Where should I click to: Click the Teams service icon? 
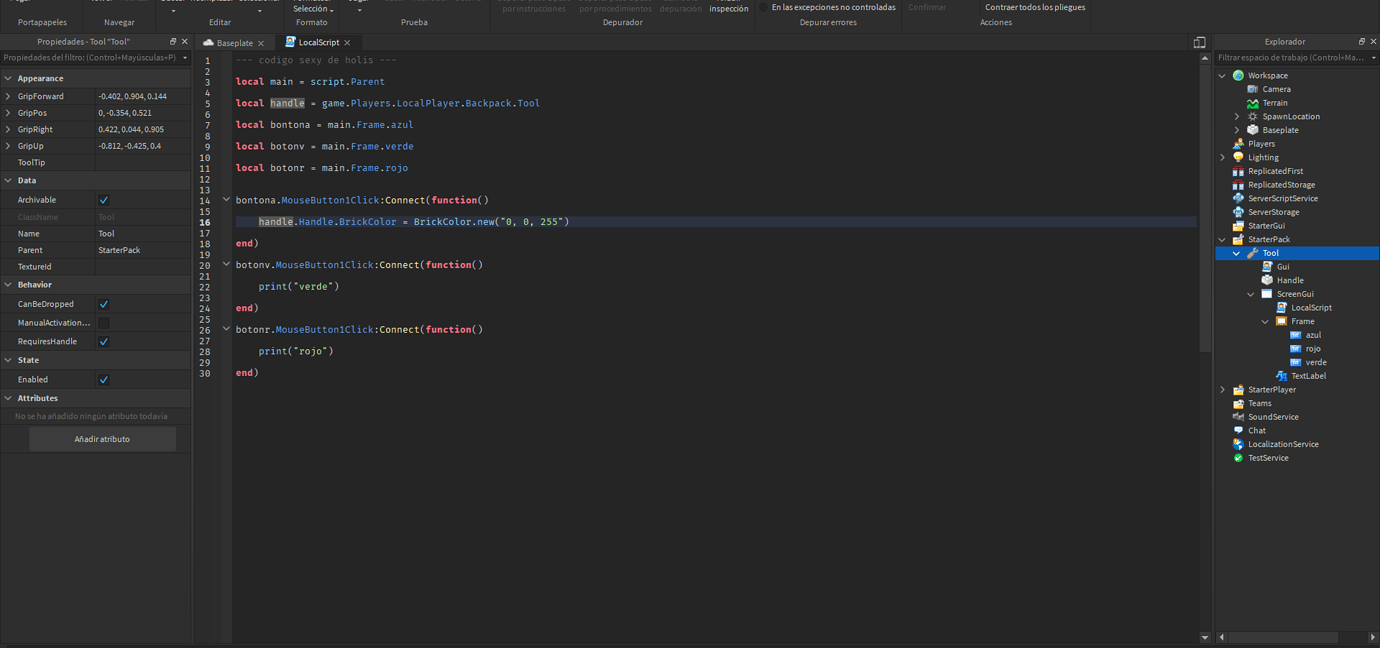click(1238, 403)
